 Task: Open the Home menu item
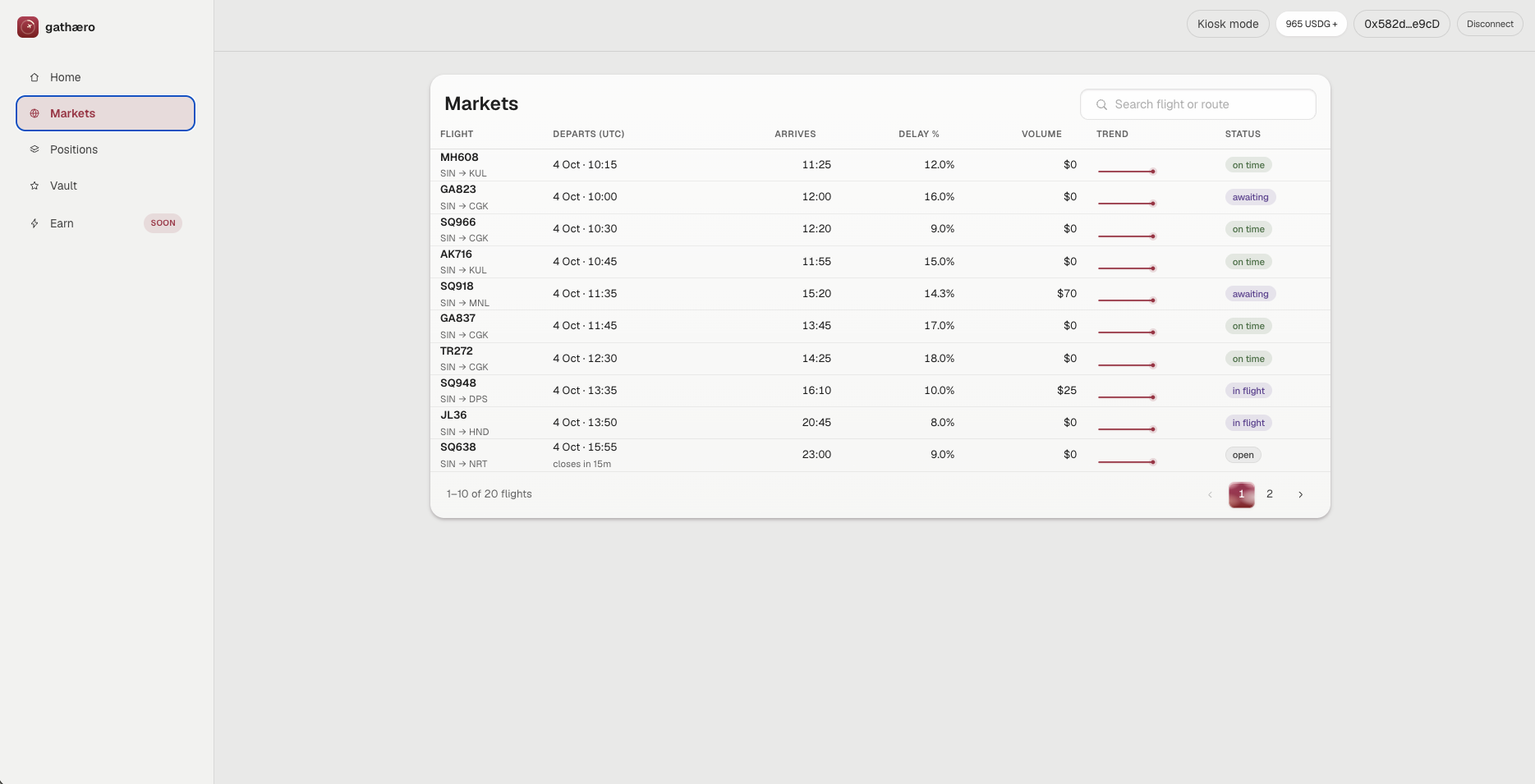(105, 77)
